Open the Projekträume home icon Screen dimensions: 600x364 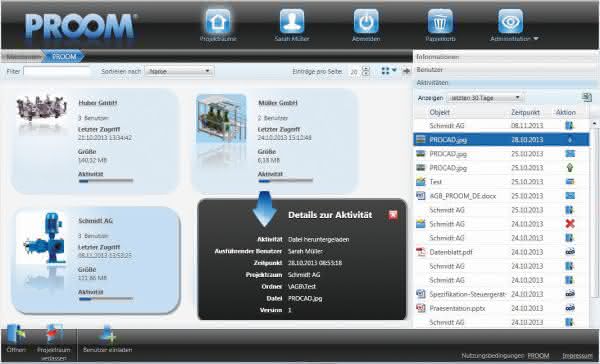[x=218, y=21]
